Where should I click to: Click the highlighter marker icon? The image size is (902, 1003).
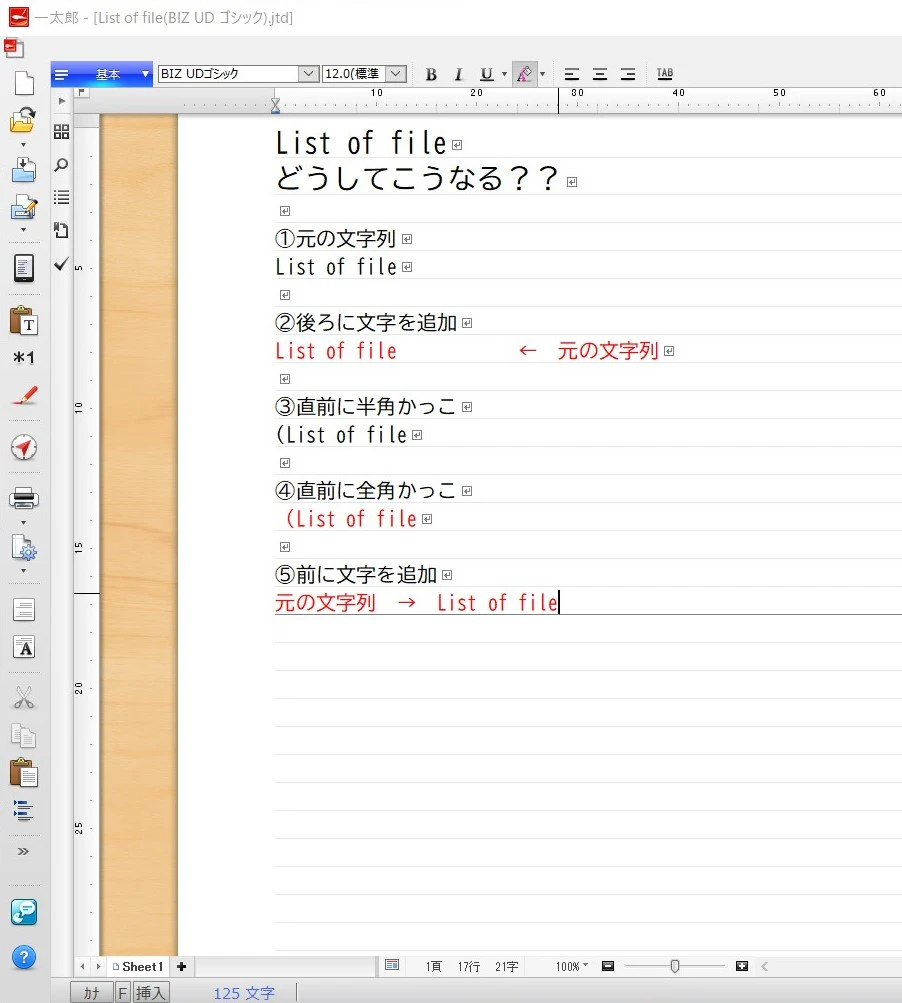(525, 74)
